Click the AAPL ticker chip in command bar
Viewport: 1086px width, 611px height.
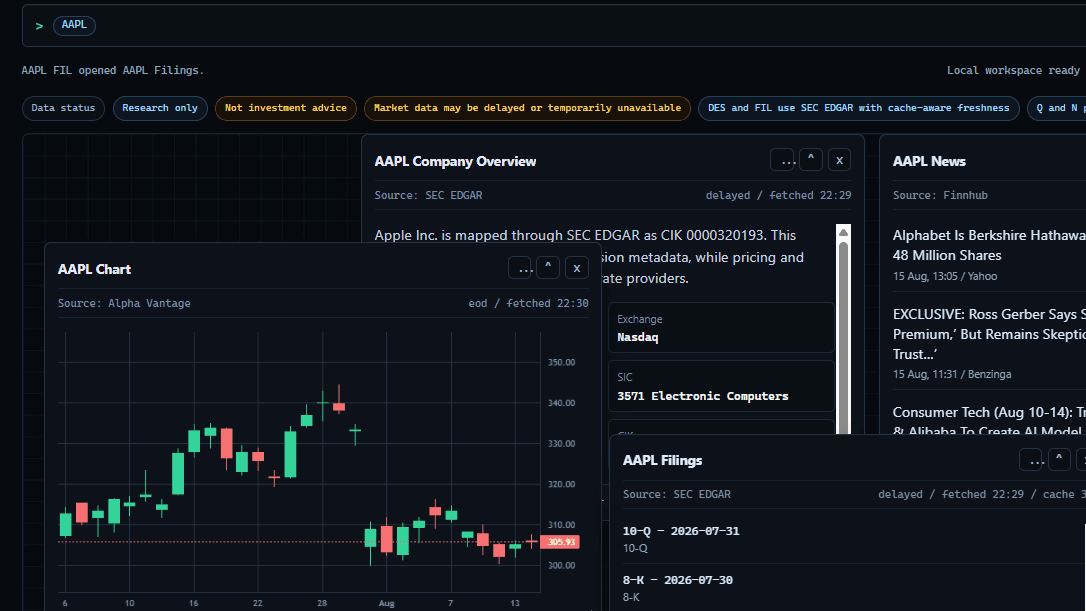point(74,25)
